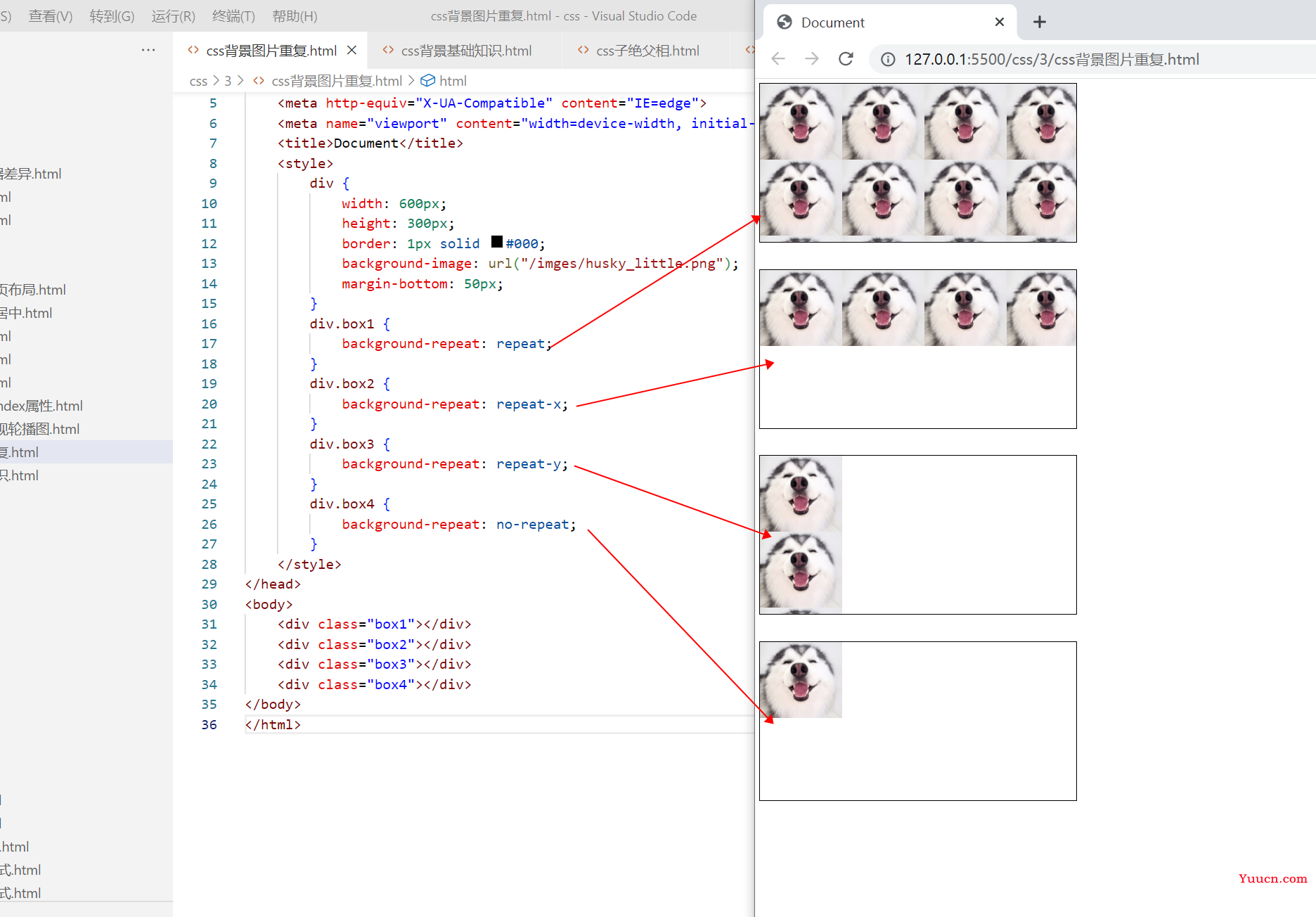
Task: Click line number 16 in the gutter
Action: click(209, 323)
